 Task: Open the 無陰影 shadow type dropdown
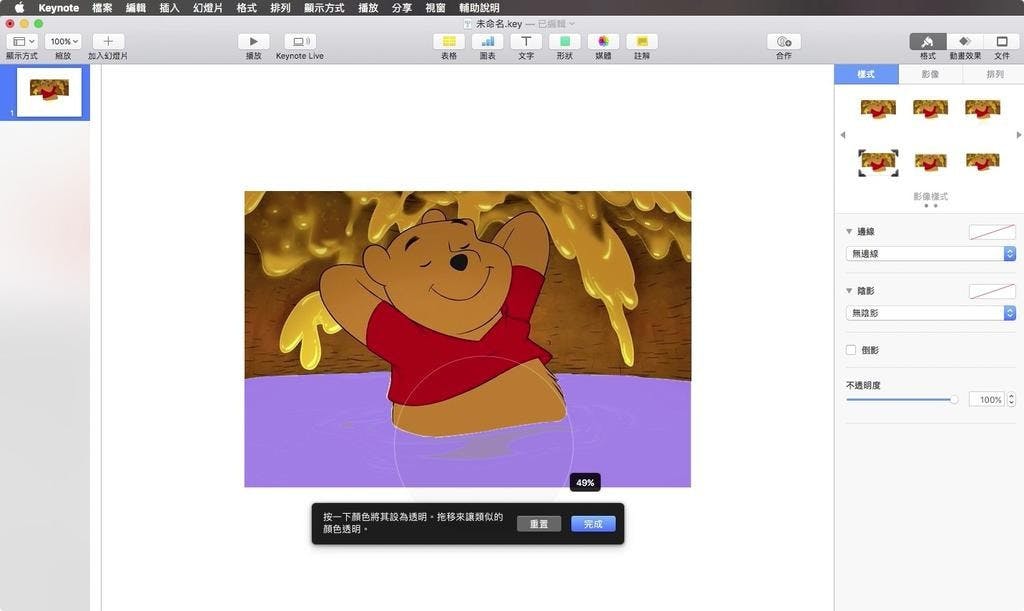click(x=931, y=313)
